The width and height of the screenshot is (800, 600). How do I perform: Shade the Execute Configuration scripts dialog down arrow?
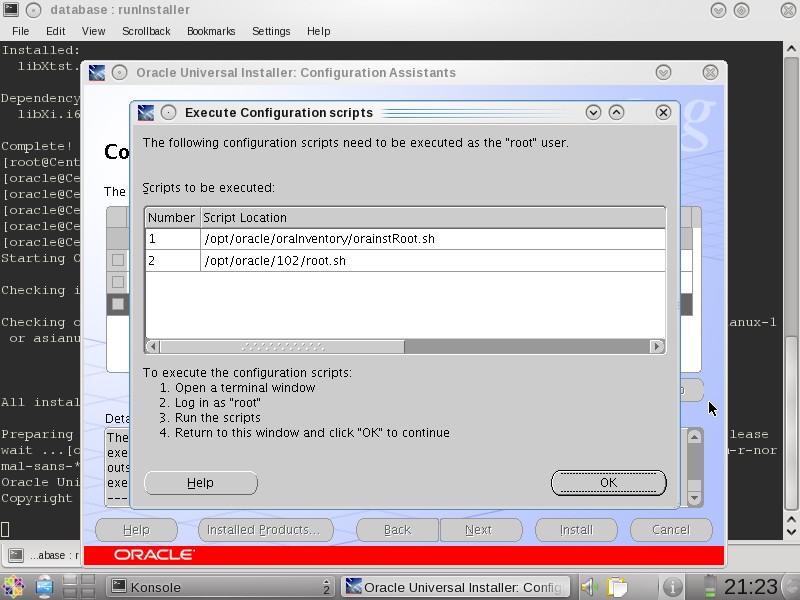coord(593,112)
